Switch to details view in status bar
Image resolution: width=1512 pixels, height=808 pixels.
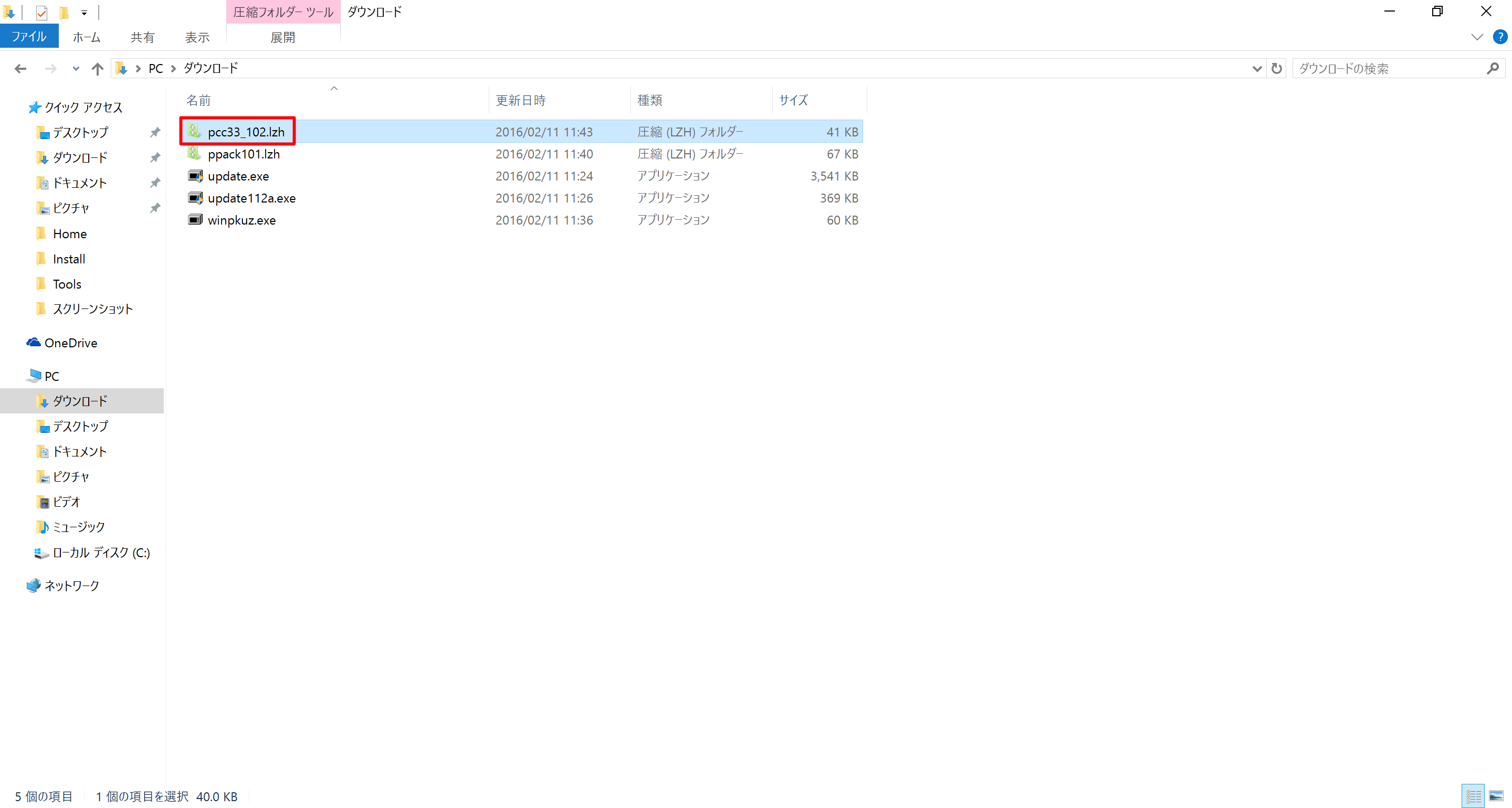click(x=1473, y=796)
